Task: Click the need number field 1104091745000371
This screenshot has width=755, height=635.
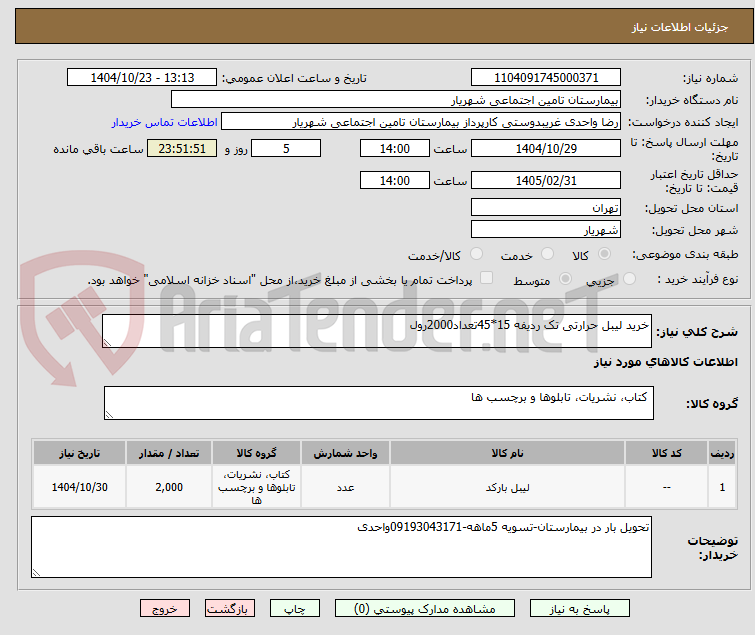Action: point(546,78)
